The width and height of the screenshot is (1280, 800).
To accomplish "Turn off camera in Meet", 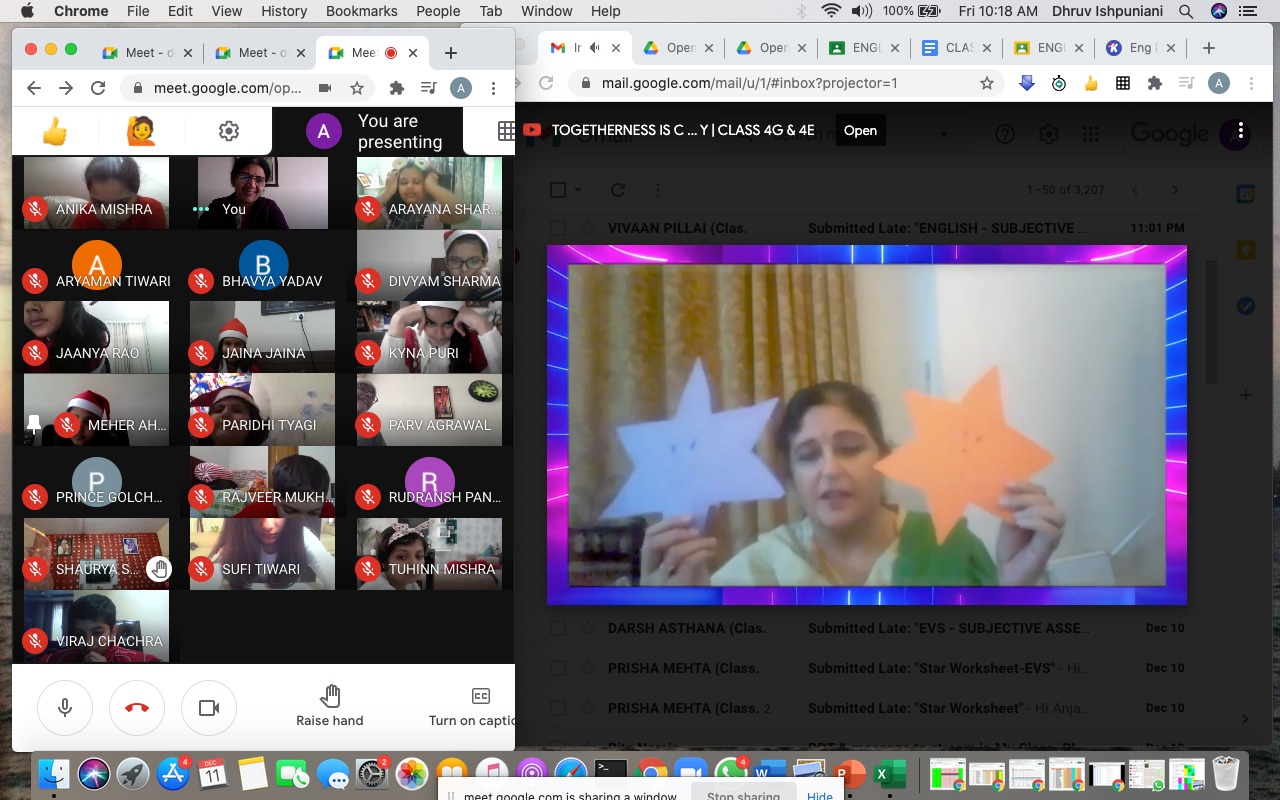I will 209,708.
